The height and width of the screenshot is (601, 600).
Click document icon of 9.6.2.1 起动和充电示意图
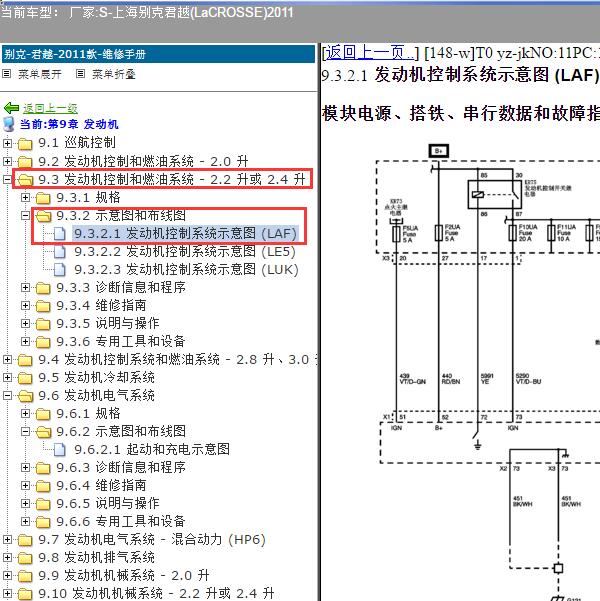59,450
